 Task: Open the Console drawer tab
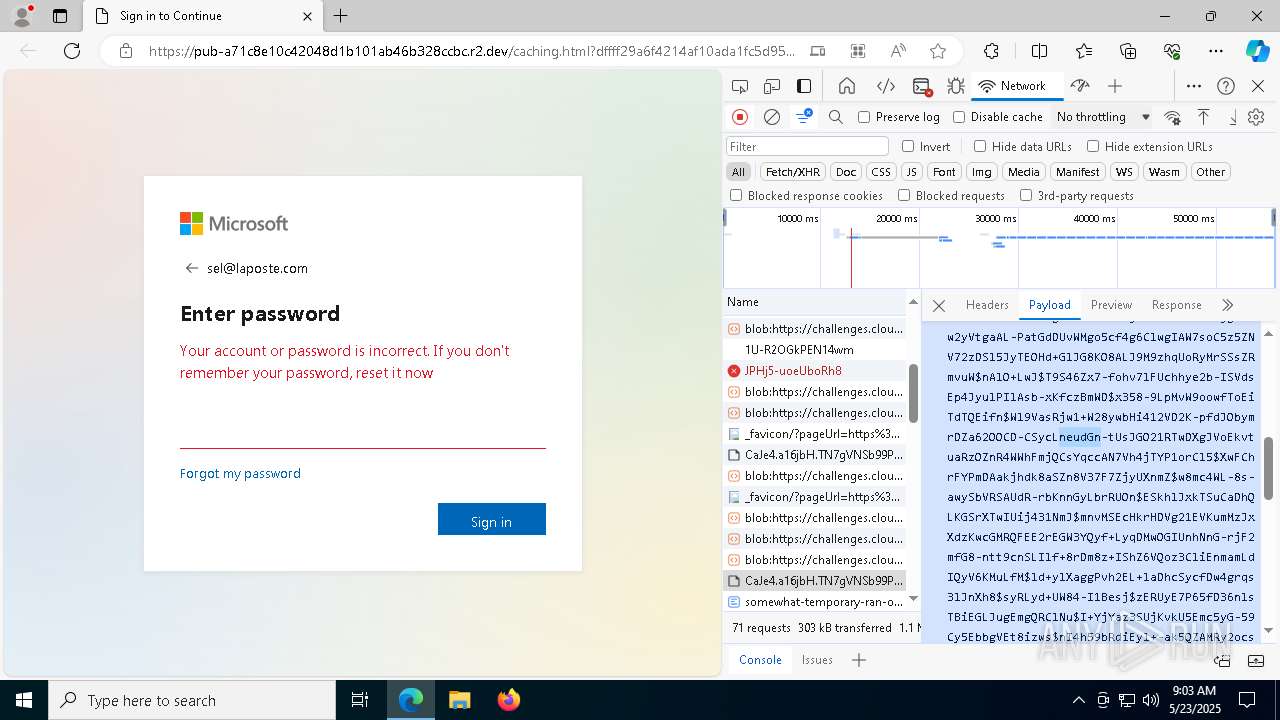coord(760,660)
